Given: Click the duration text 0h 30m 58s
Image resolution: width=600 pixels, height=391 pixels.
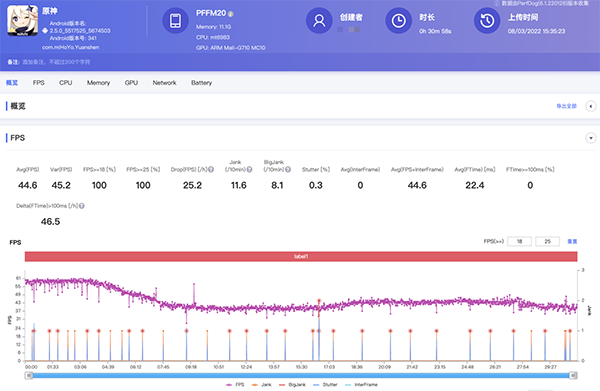Looking at the screenshot, I should [435, 31].
